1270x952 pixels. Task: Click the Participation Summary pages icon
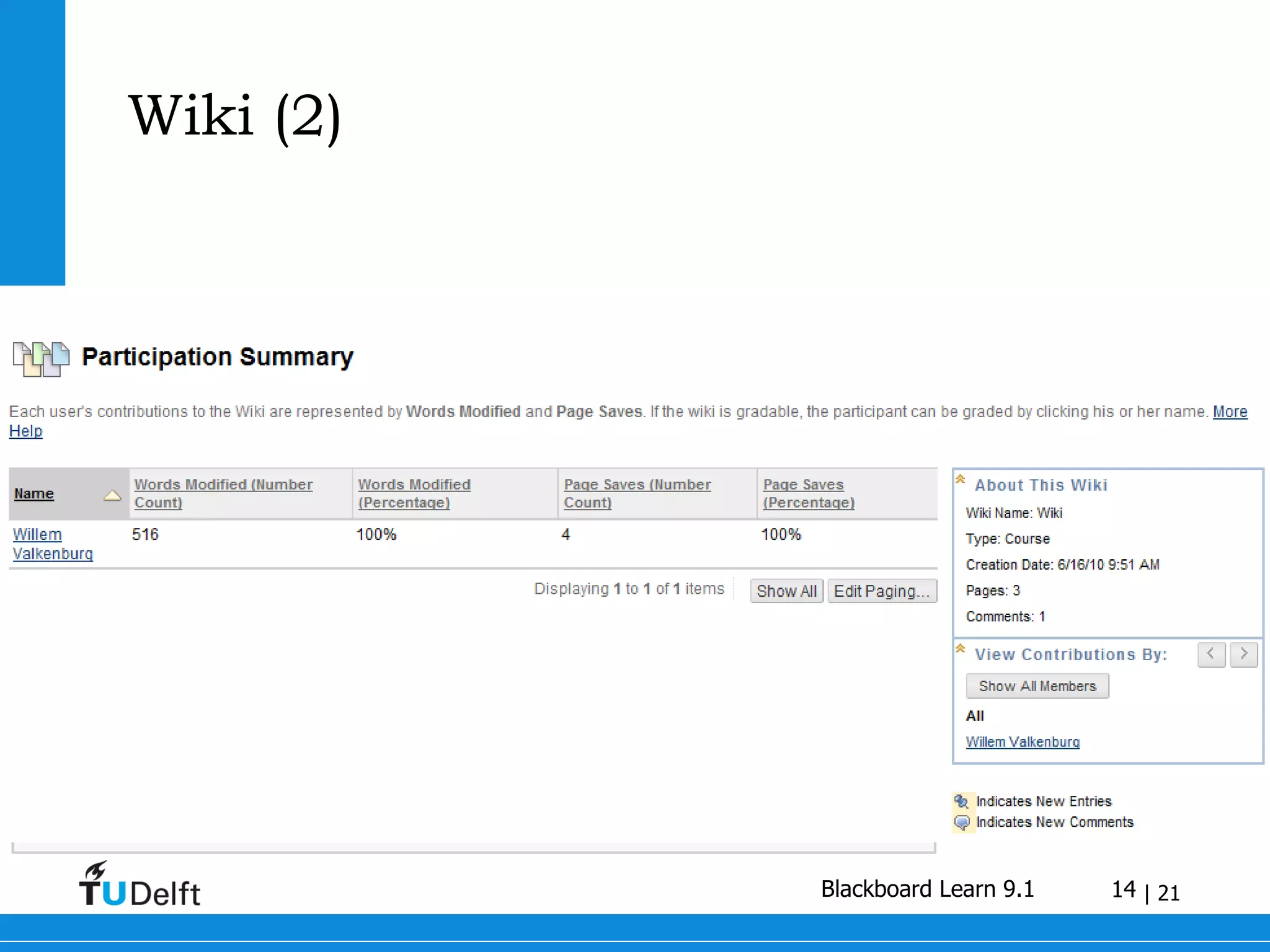(41, 359)
